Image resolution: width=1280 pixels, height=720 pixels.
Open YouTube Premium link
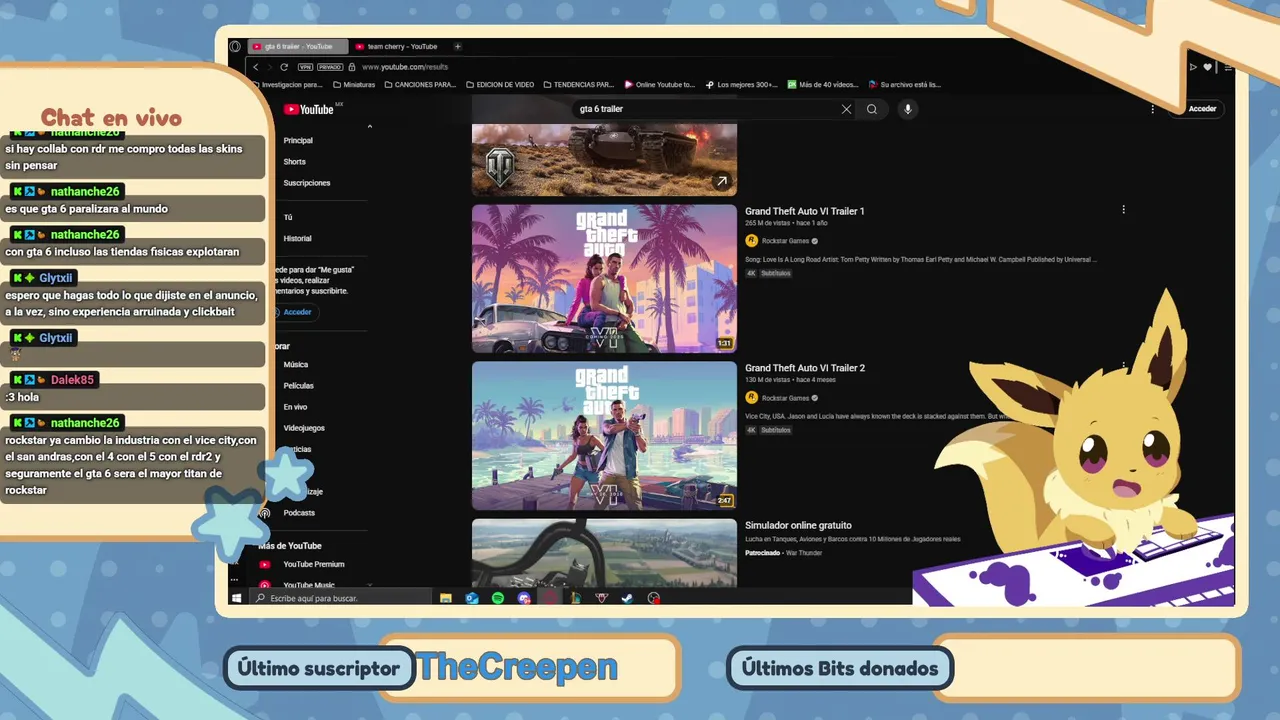[x=313, y=564]
